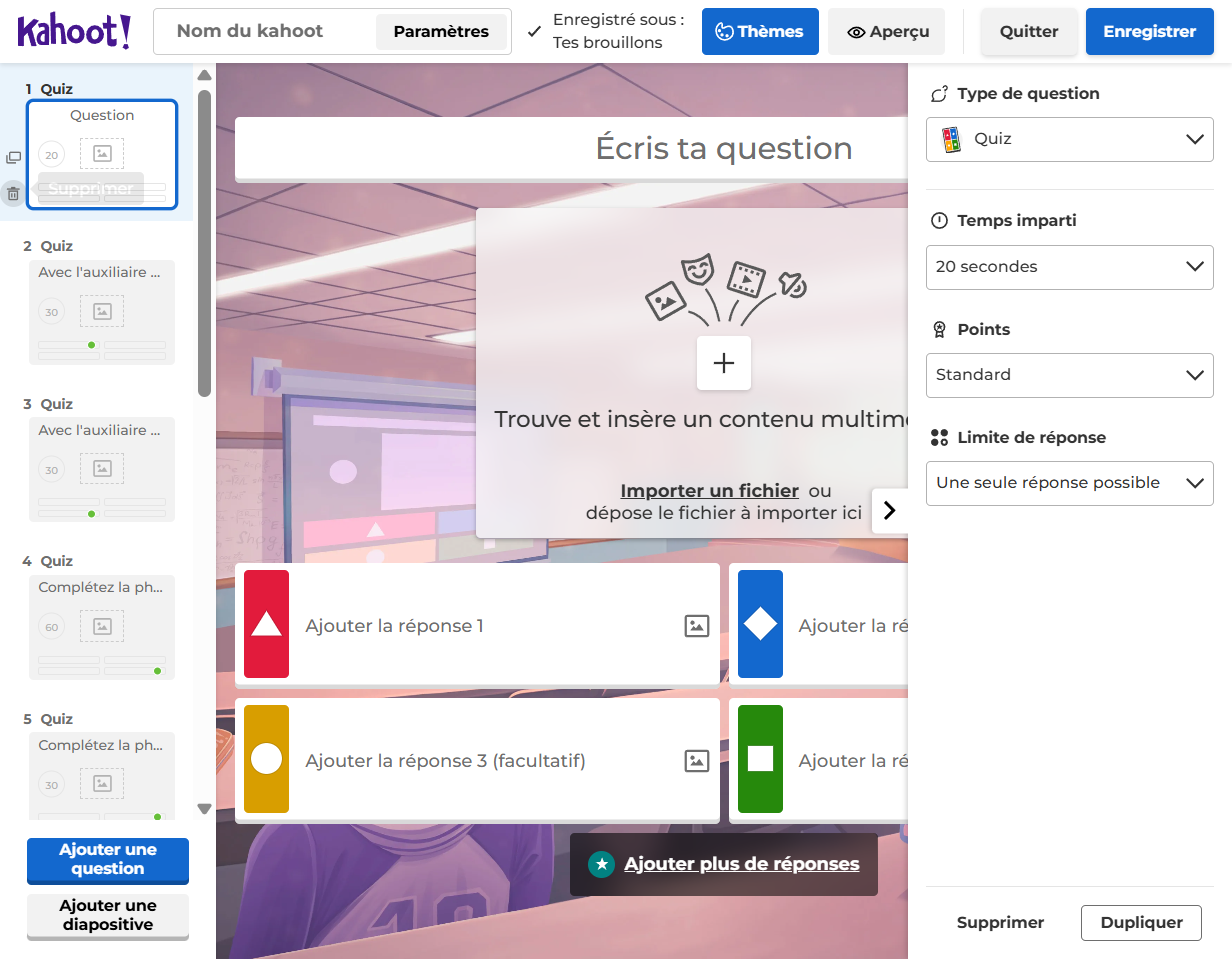Open the Thèmes panel
This screenshot has width=1232, height=959.
760,32
